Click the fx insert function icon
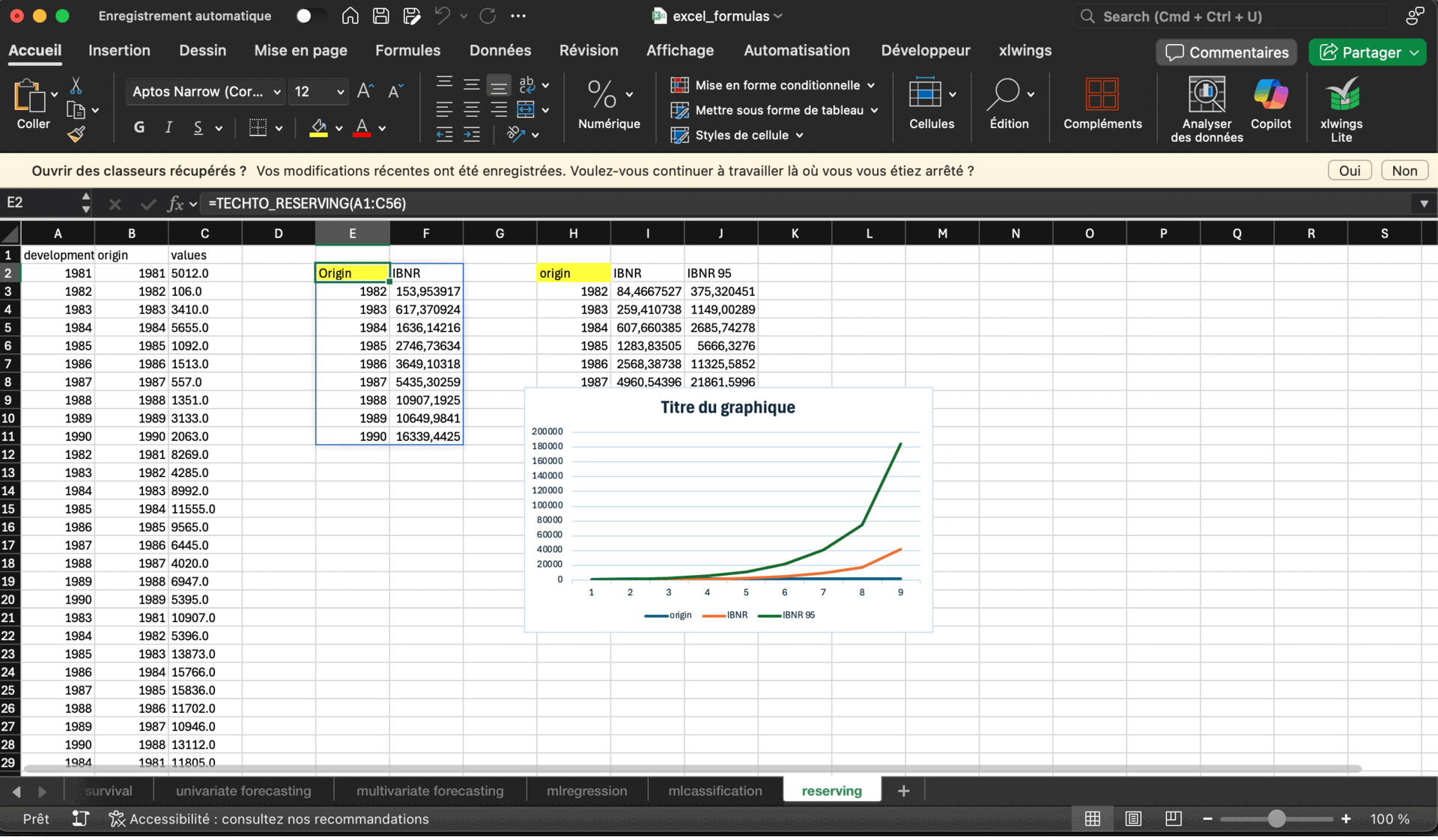1438x840 pixels. coord(175,204)
